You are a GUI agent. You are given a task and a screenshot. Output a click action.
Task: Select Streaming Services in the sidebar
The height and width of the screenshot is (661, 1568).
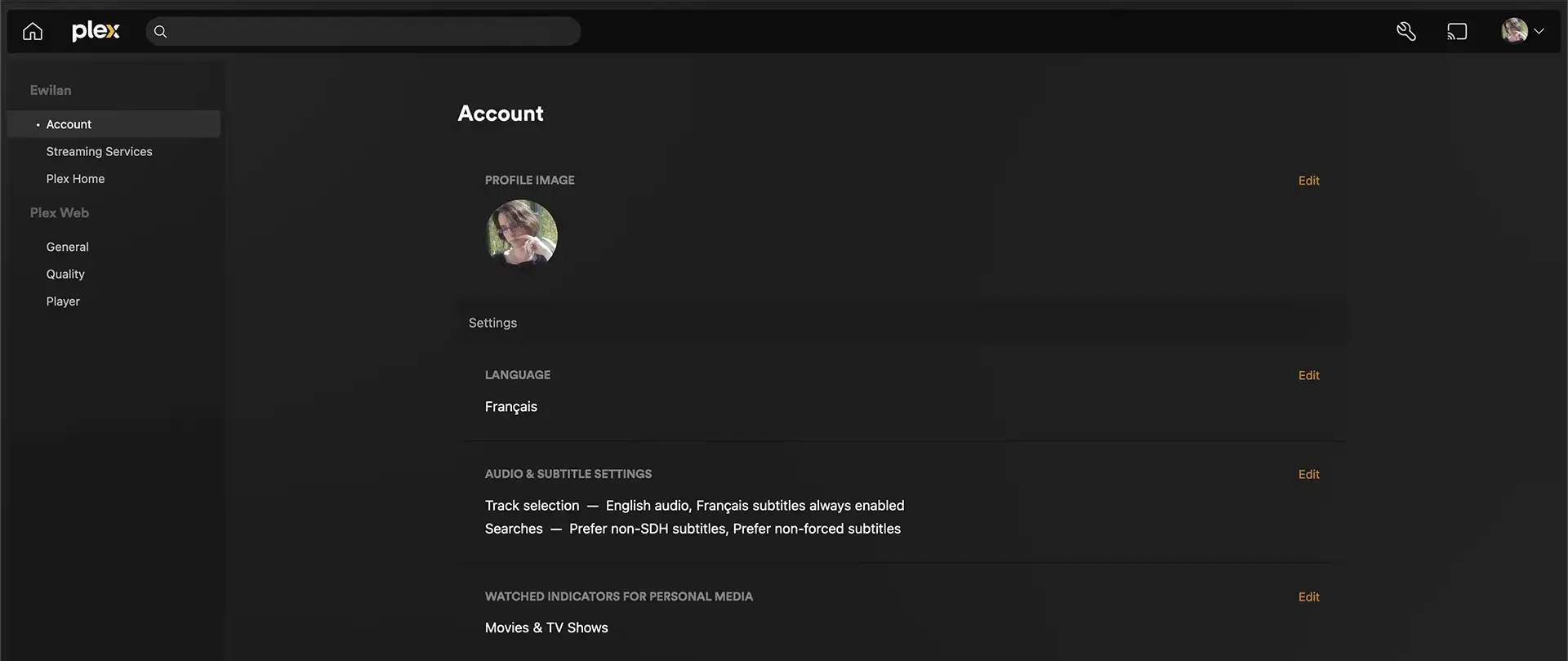(99, 151)
